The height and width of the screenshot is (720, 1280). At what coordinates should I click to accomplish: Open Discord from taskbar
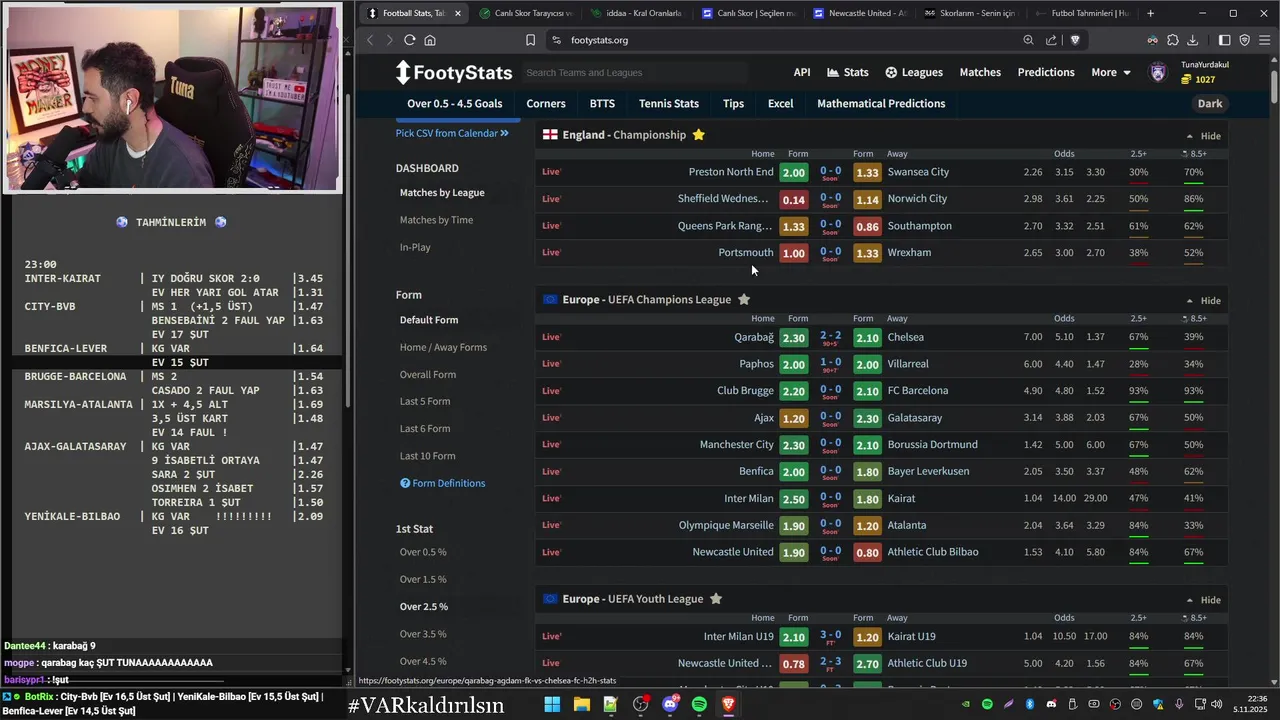(670, 705)
